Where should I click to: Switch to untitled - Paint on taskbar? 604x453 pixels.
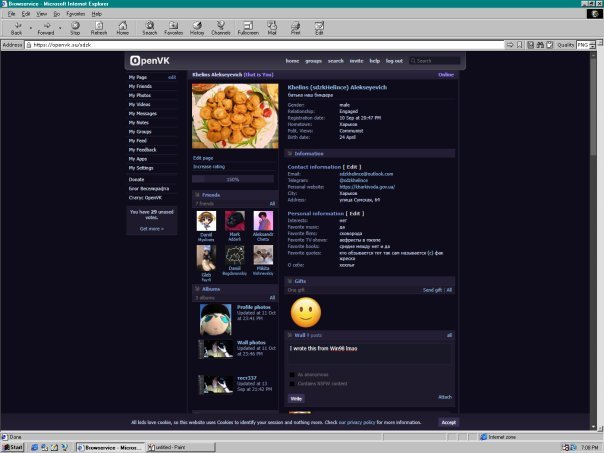(181, 447)
